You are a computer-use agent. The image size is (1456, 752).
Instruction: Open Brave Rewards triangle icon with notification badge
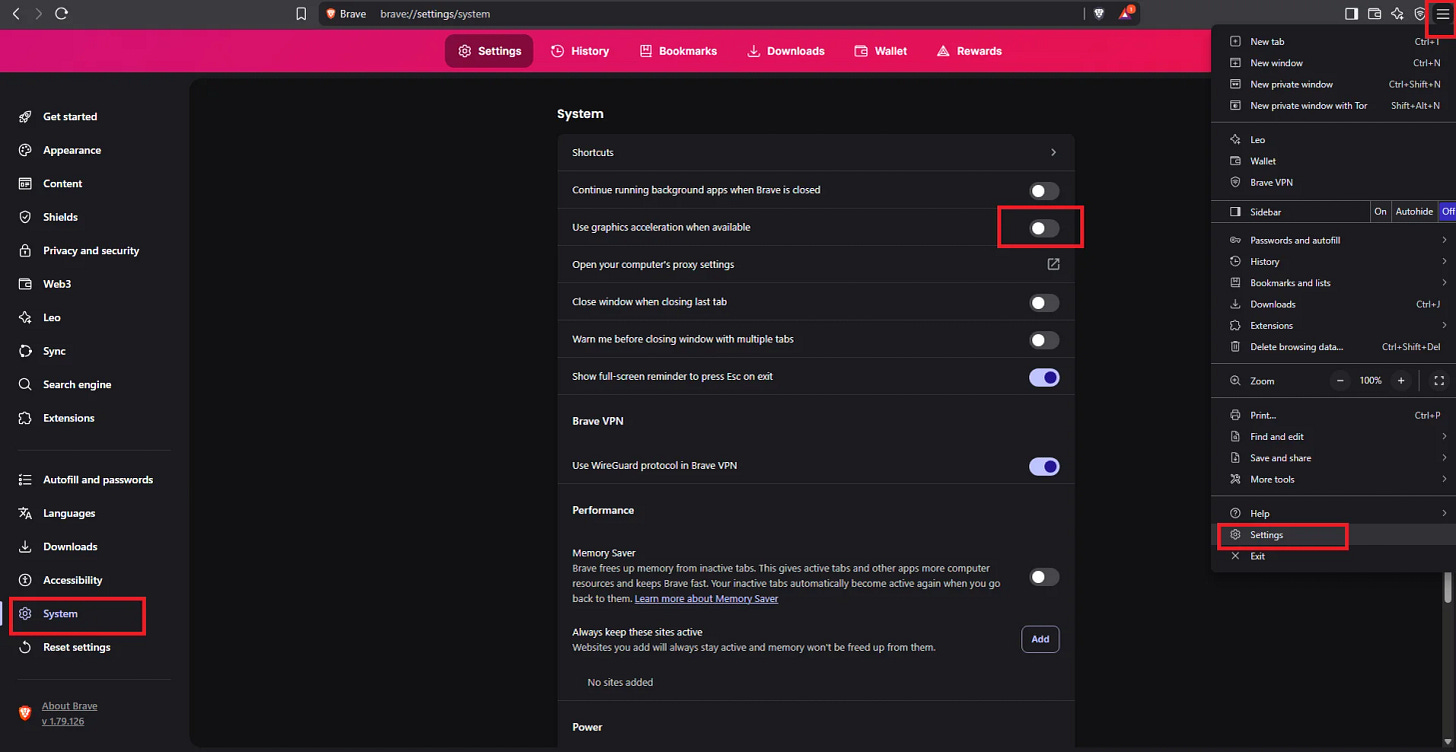tap(1125, 13)
